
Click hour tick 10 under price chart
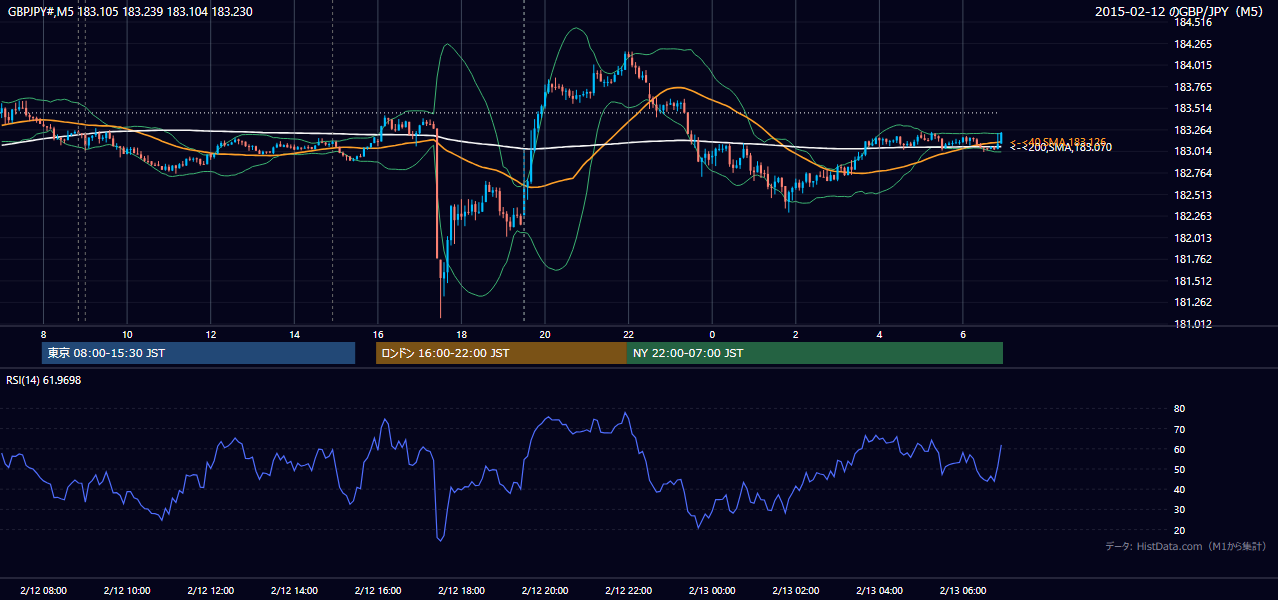click(x=127, y=334)
